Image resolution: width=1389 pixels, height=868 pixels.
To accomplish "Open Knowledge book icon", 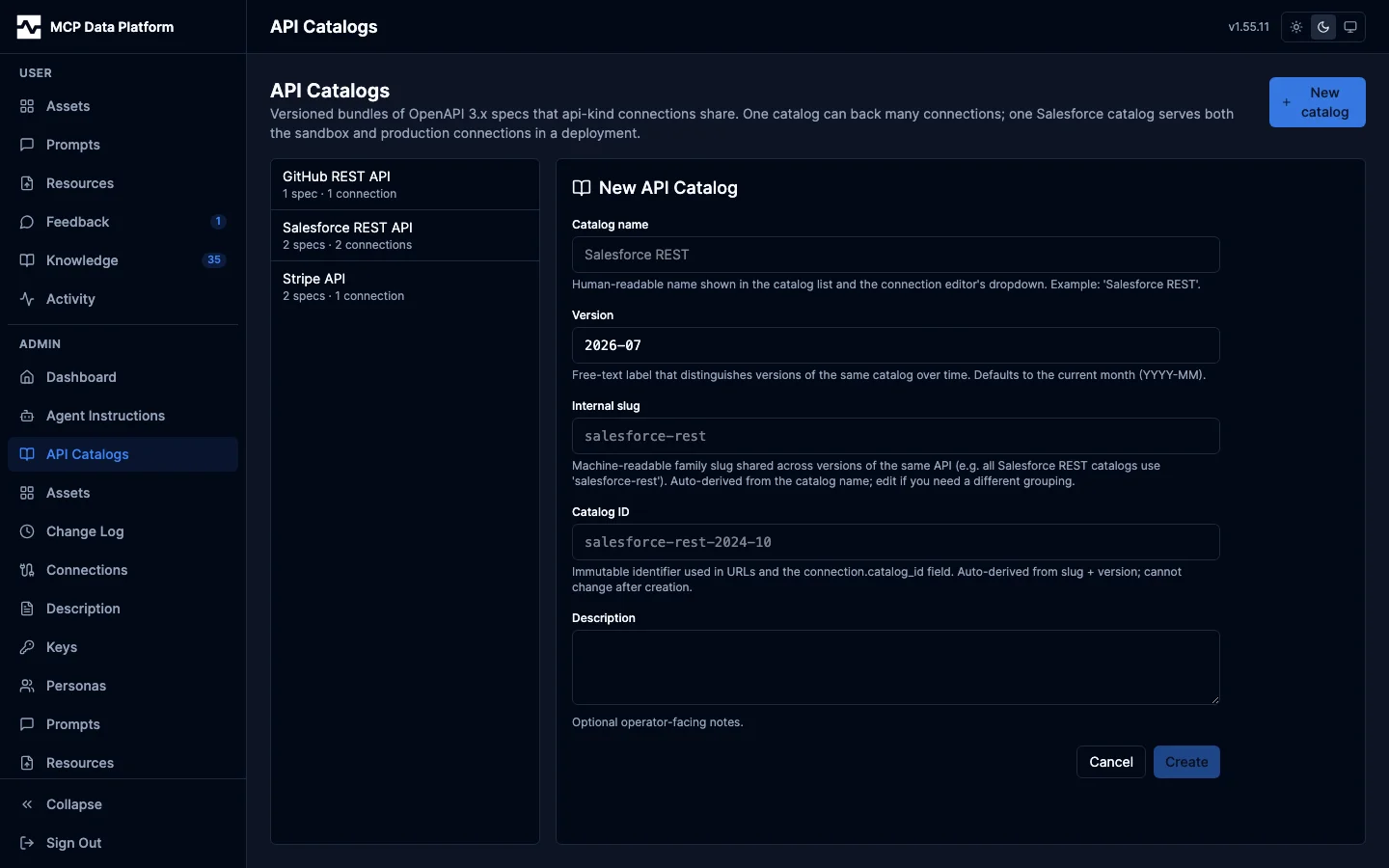I will click(27, 260).
